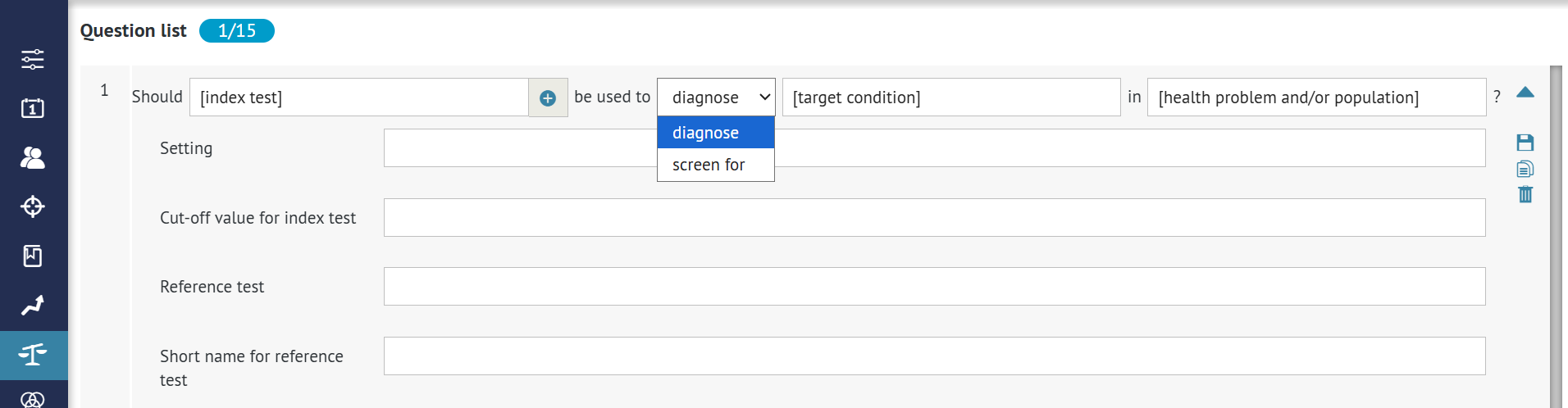The width and height of the screenshot is (1568, 408).
Task: Open the sliders settings icon in sidebar
Action: point(33,59)
